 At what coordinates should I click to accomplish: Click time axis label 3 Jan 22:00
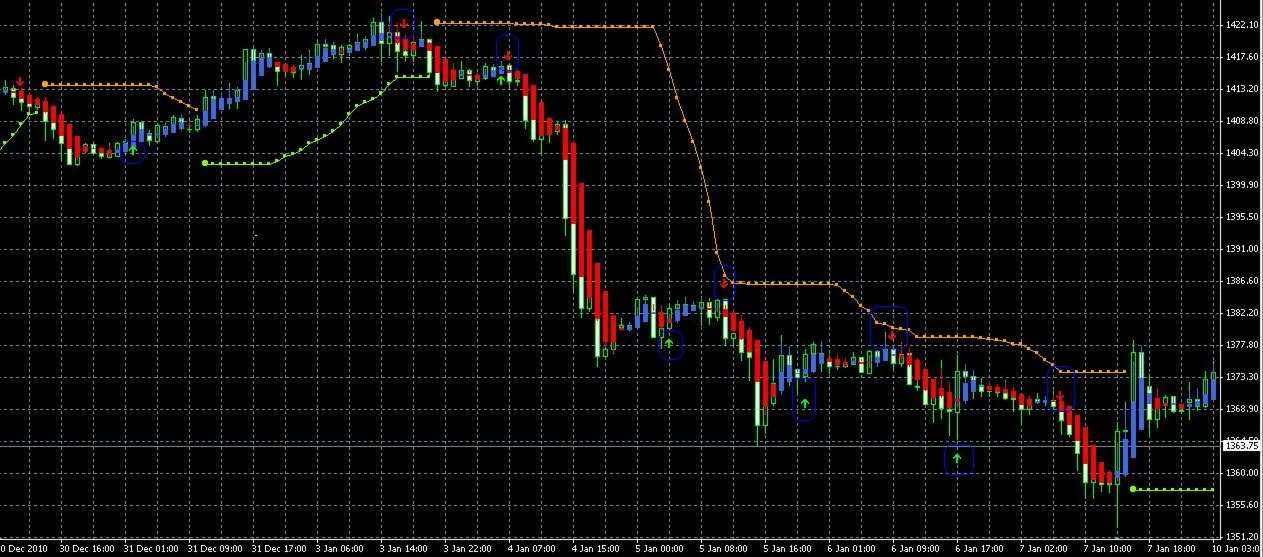click(x=468, y=549)
